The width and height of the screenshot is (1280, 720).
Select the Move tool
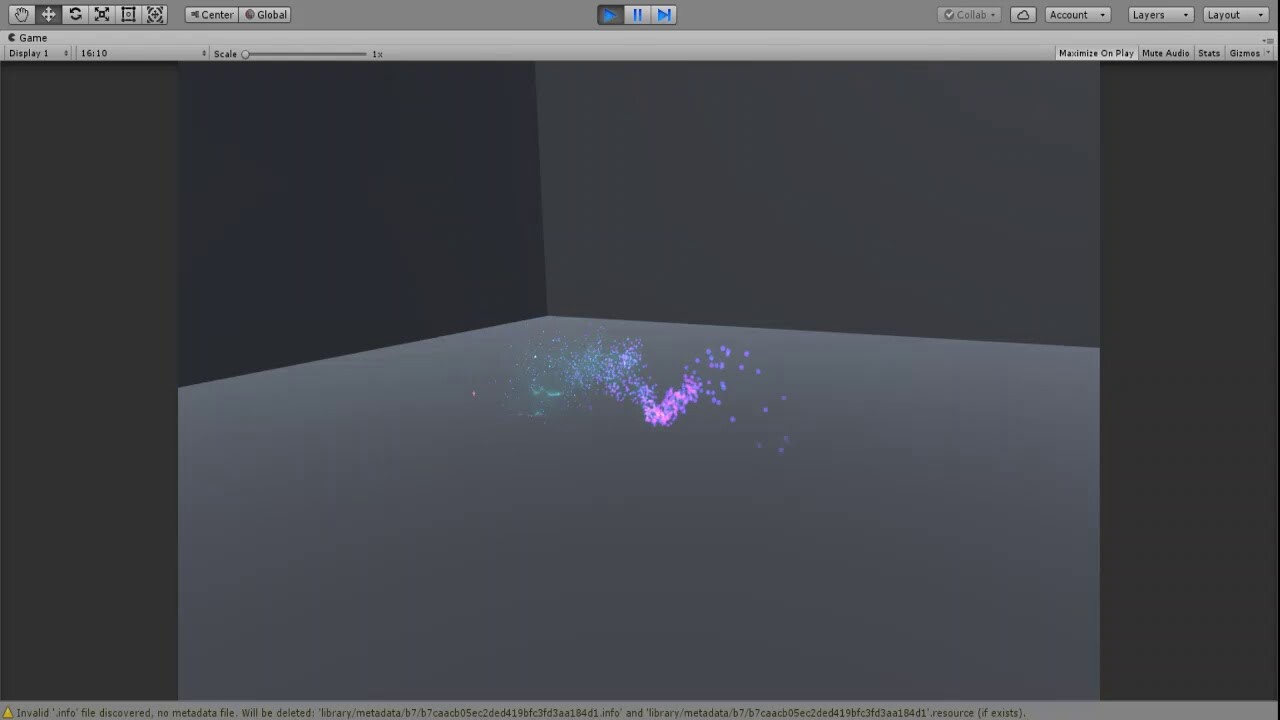(x=48, y=14)
